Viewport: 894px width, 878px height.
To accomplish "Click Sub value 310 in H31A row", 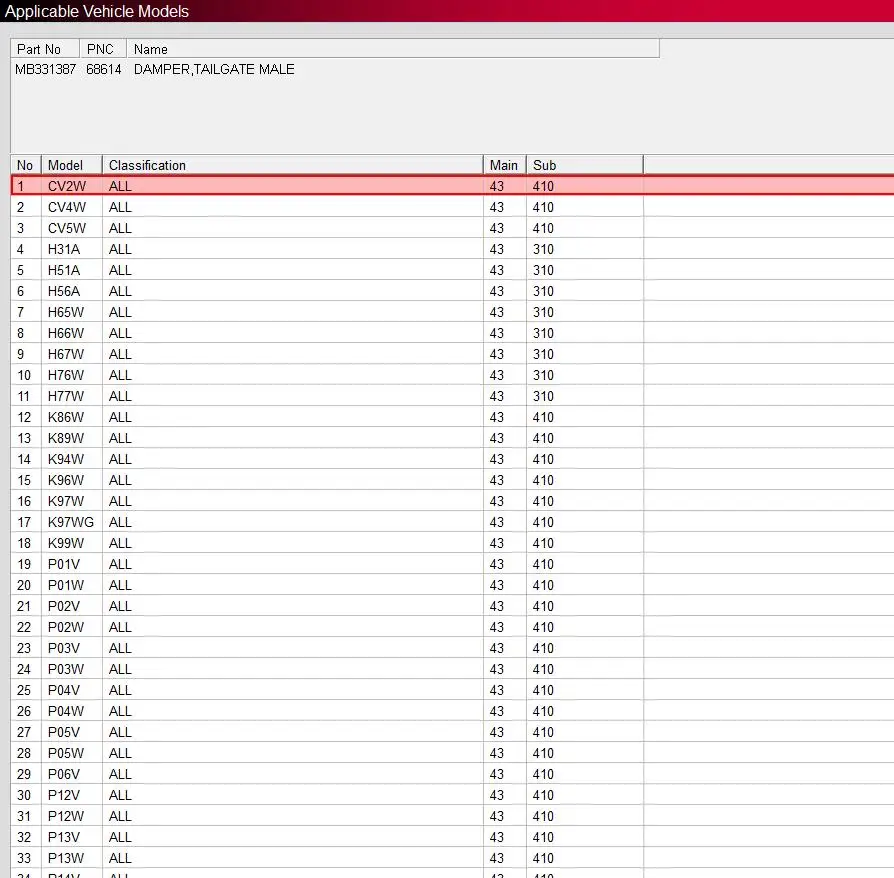I will click(543, 249).
